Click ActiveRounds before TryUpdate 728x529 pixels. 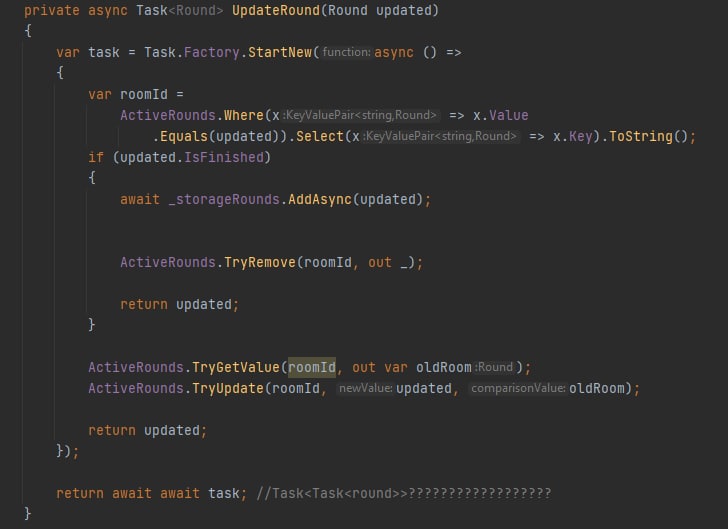136,388
